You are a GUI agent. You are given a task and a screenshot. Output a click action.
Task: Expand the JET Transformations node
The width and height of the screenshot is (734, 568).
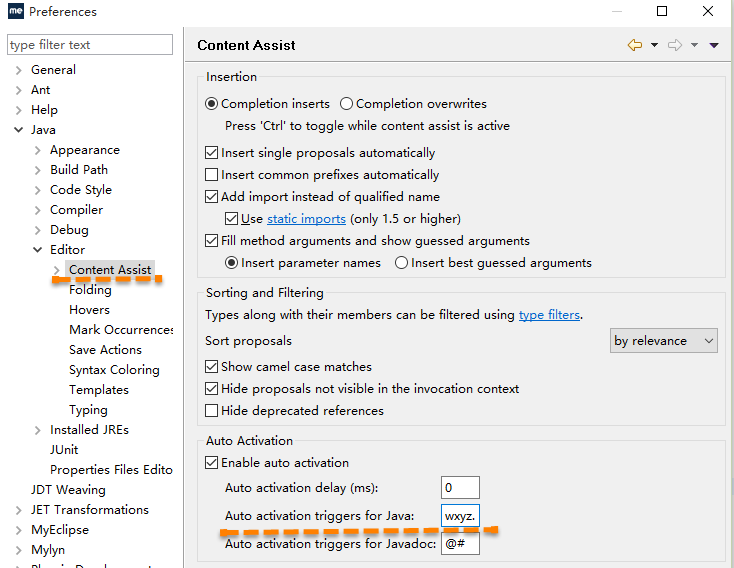tap(18, 510)
